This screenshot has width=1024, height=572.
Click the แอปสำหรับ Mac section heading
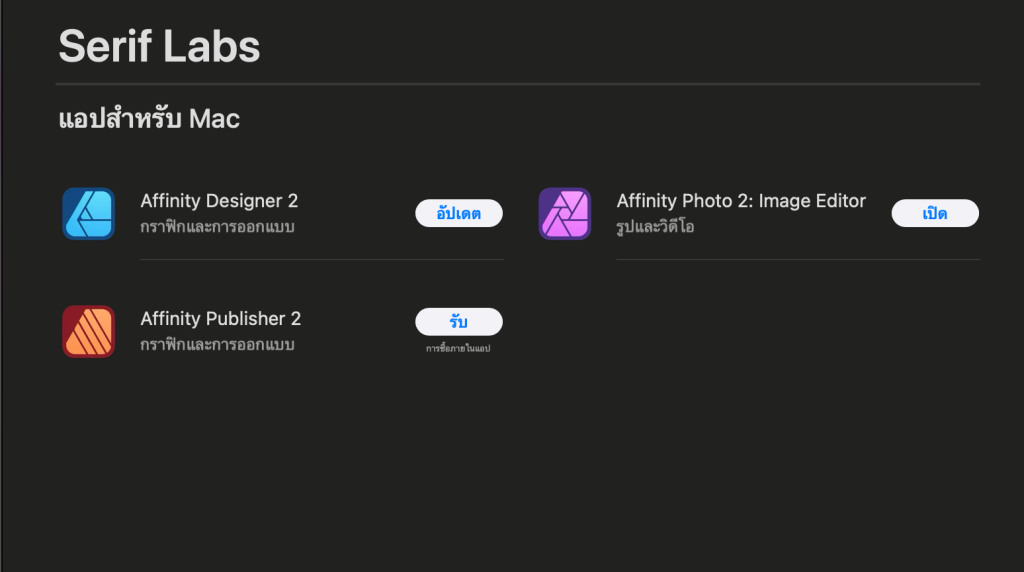point(149,119)
